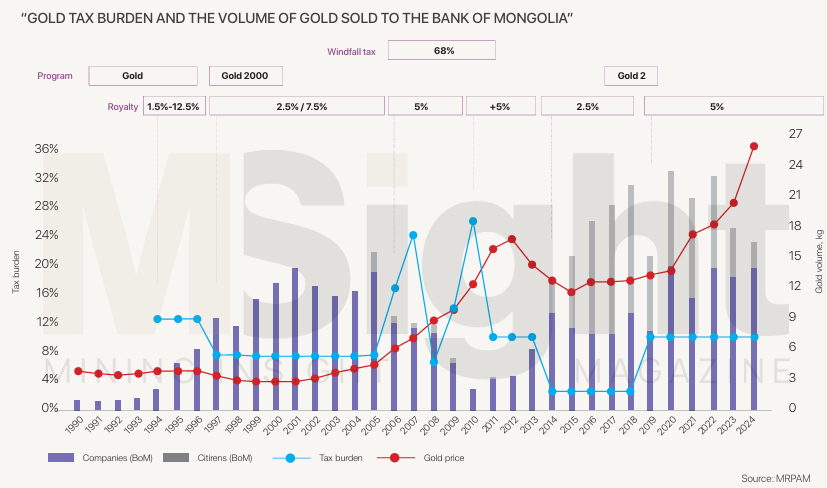Select the +5% royalty box
827x488 pixels.
500,106
